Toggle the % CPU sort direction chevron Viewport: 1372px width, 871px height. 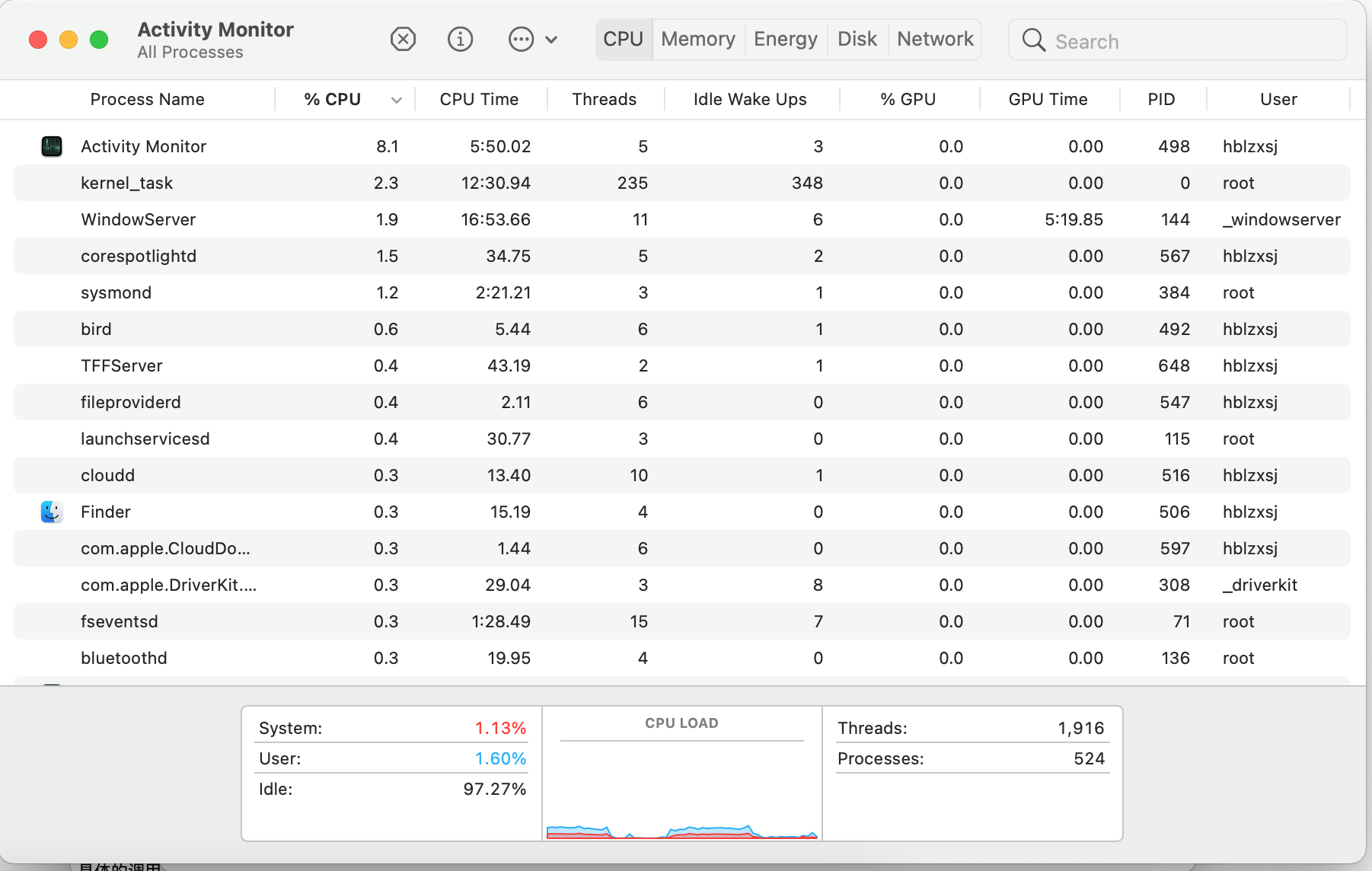point(397,100)
